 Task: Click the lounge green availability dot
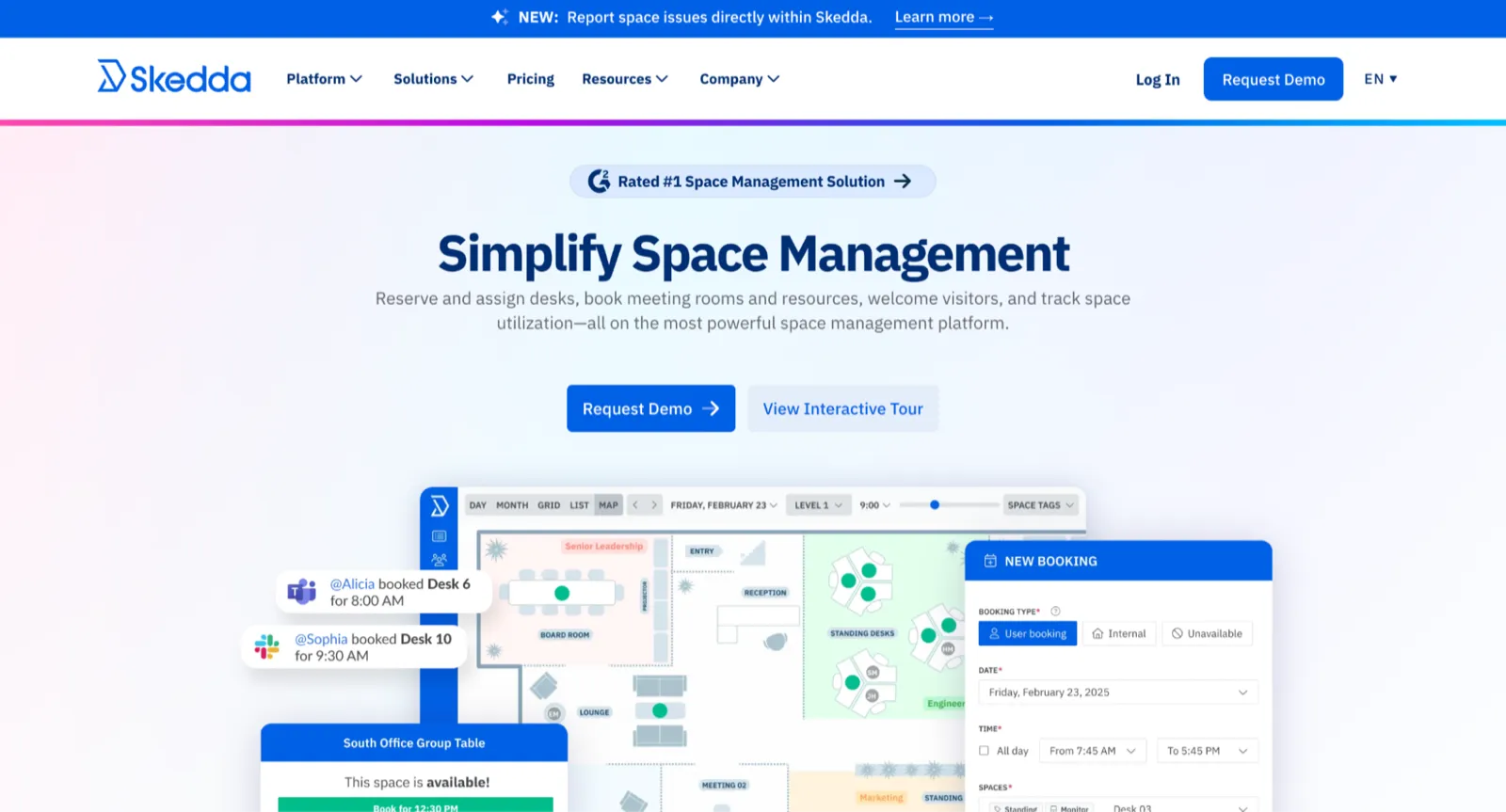(660, 711)
